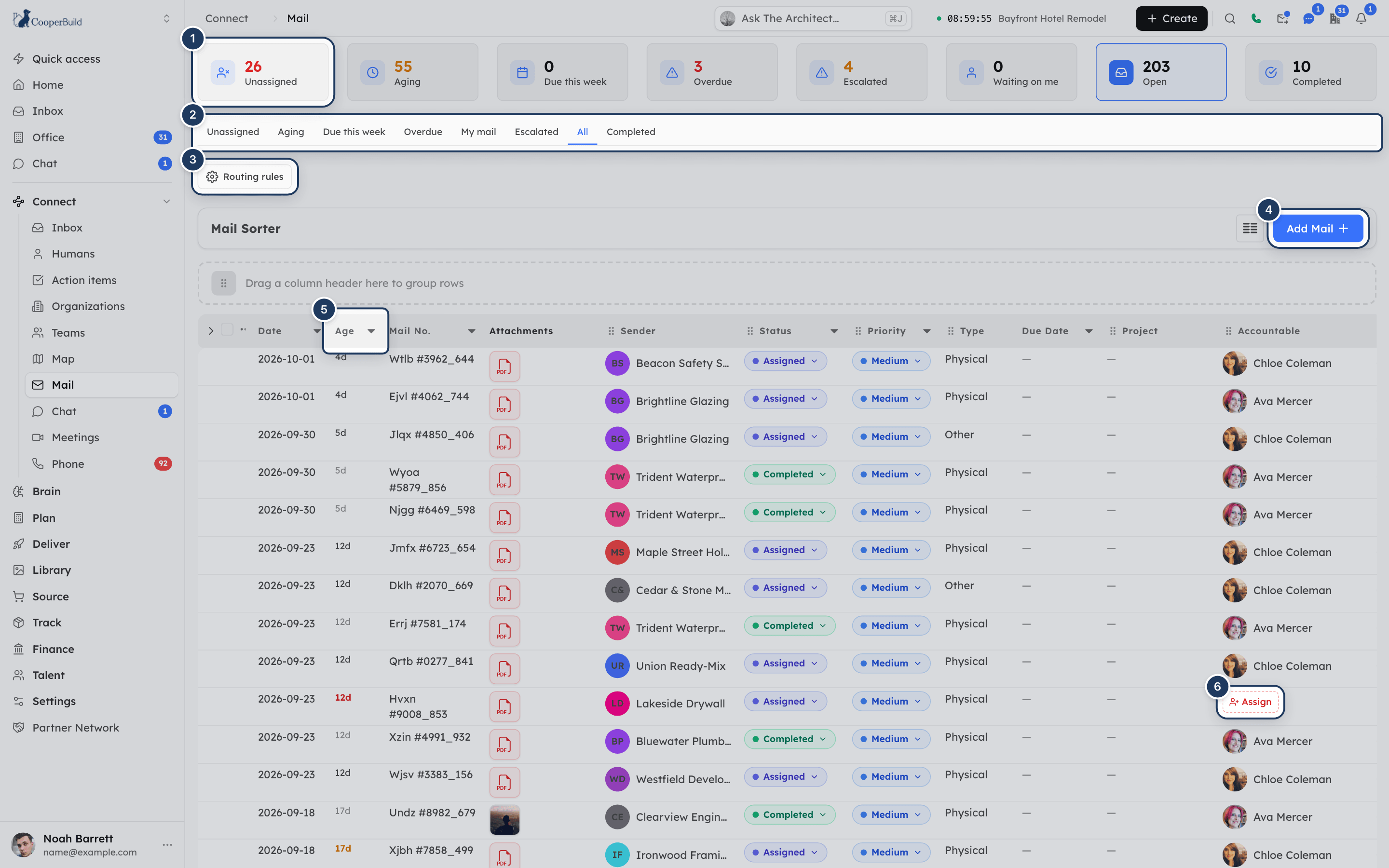1389x868 pixels.
Task: Switch to the My mail tab
Action: coord(478,132)
